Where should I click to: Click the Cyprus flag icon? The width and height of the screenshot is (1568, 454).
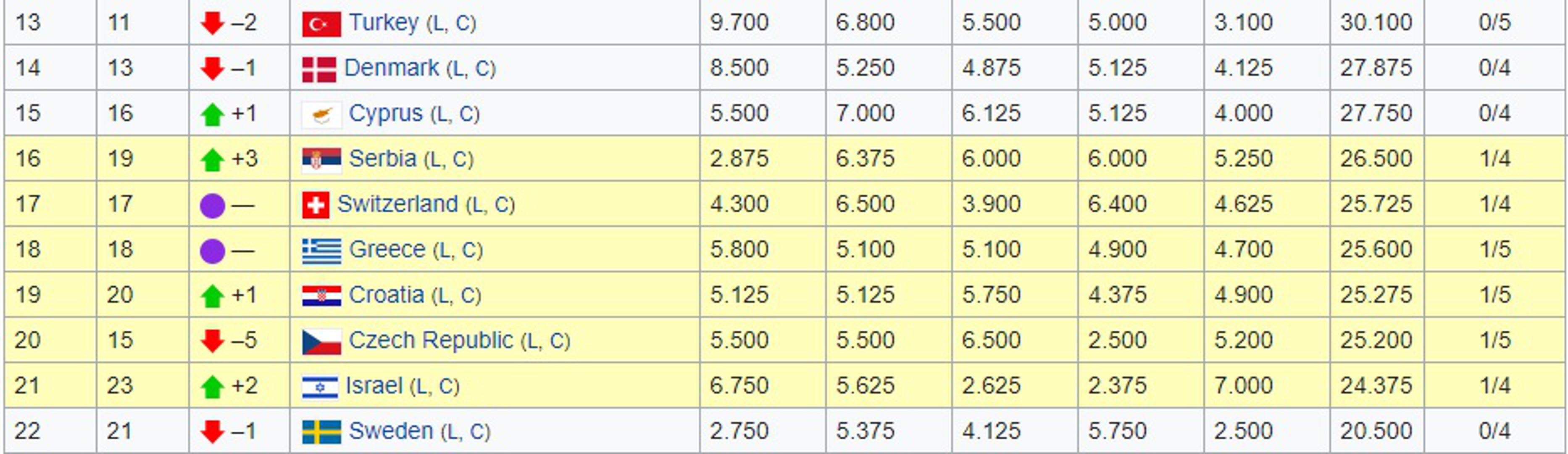(x=321, y=115)
